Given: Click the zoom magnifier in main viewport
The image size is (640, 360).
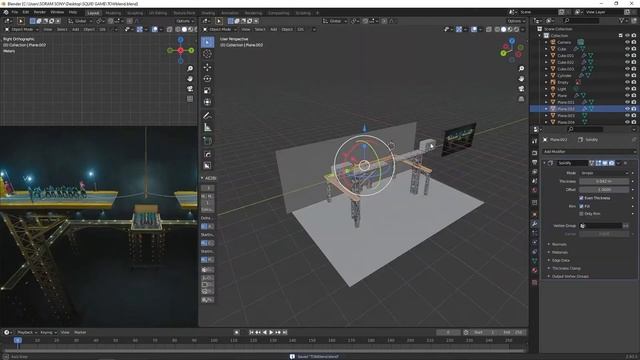Looking at the screenshot, I should tap(521, 69).
